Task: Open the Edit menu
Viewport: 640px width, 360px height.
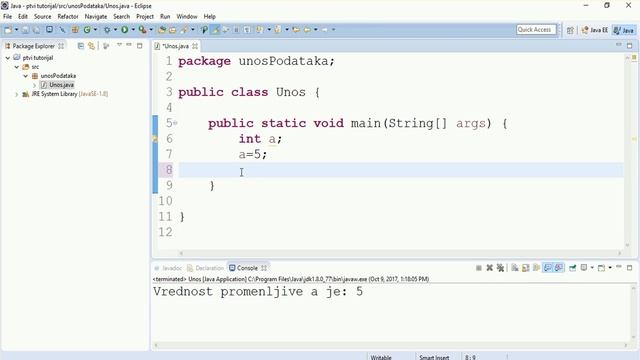Action: tap(23, 16)
